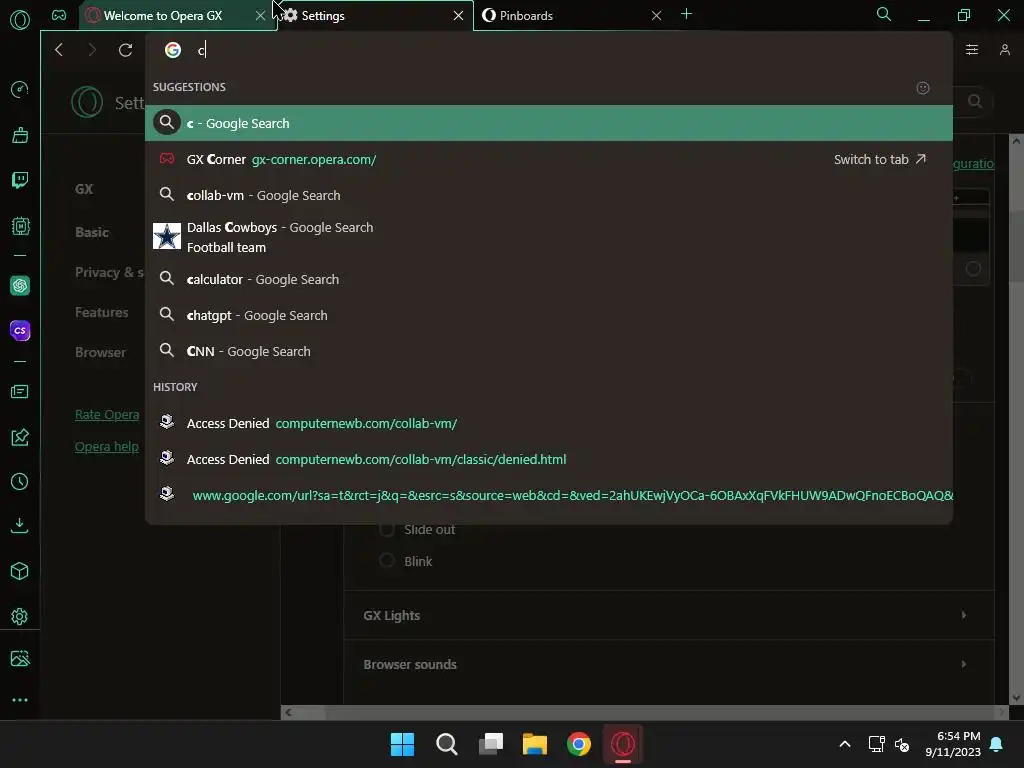Click the horizontal scrollbar left arrow

[x=288, y=712]
